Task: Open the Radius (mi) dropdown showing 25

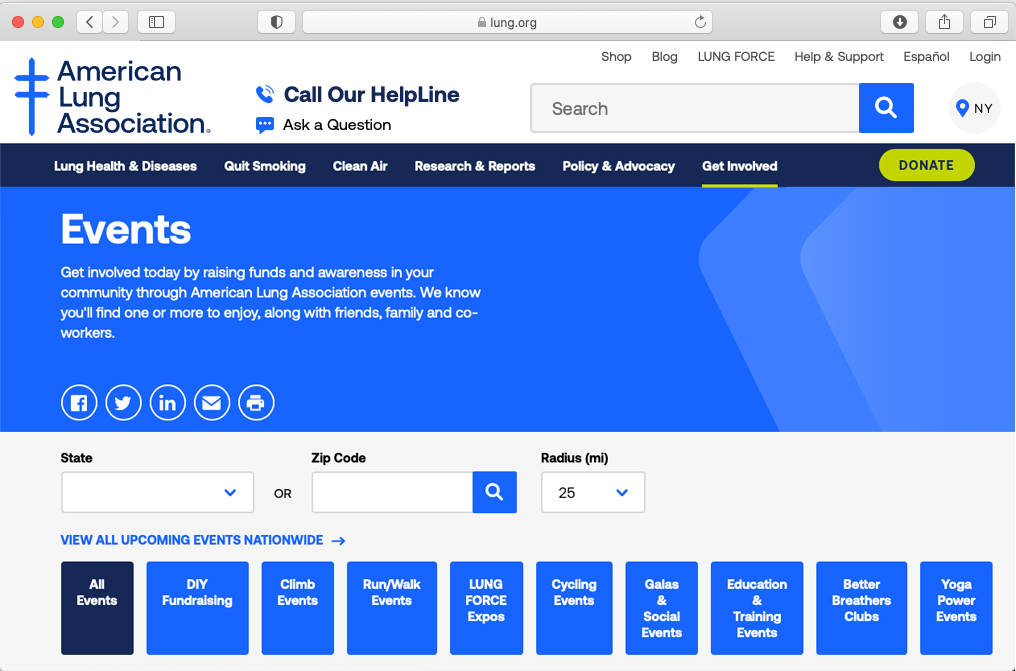Action: coord(593,492)
